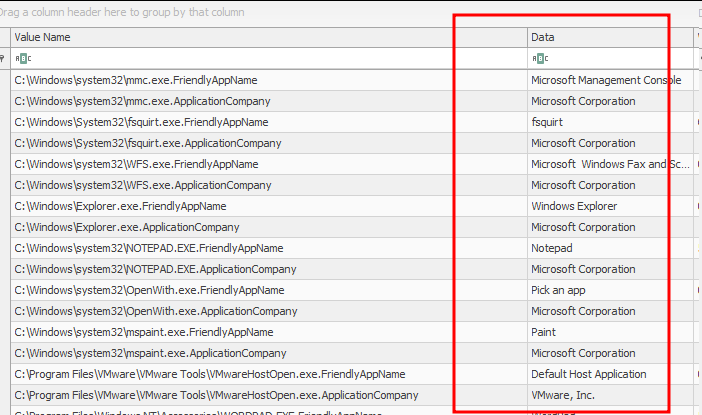This screenshot has height=415, width=702.
Task: Open the Value Name filter condition icon
Action: point(23,58)
